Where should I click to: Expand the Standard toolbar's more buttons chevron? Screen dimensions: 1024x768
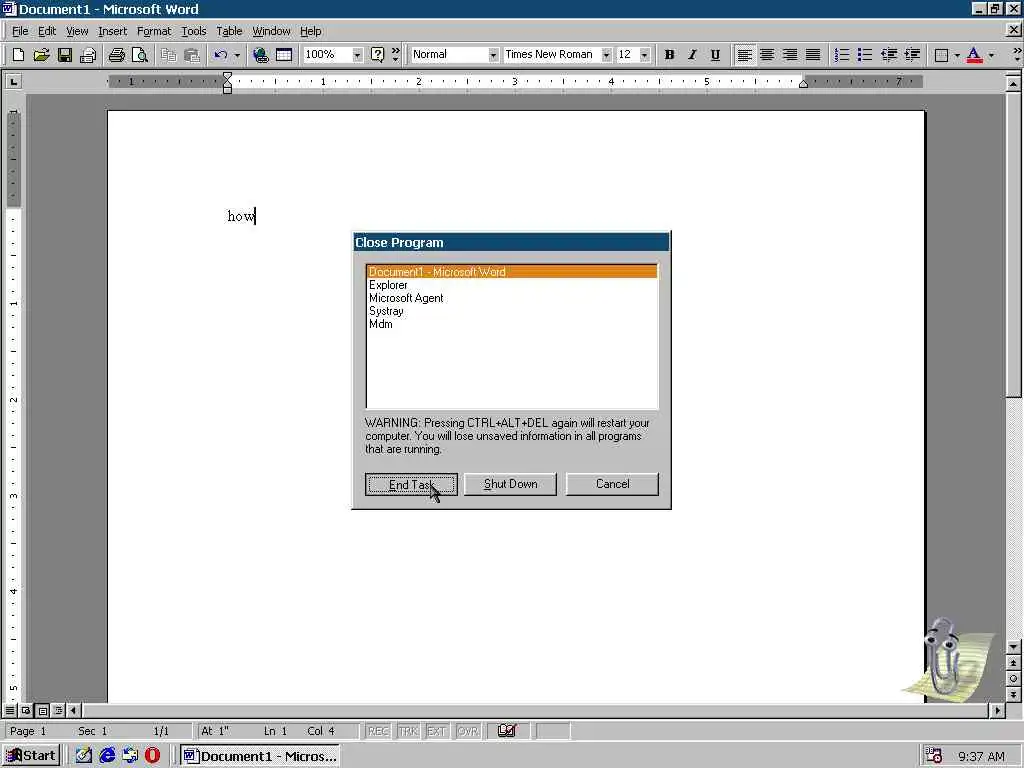coord(396,55)
